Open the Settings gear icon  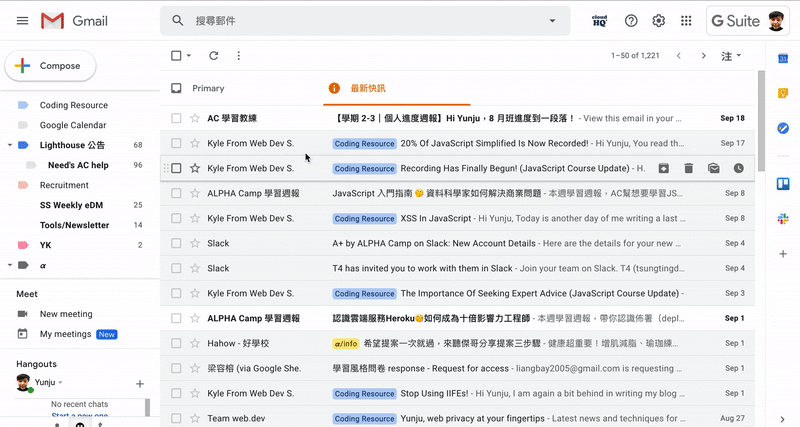[x=659, y=21]
